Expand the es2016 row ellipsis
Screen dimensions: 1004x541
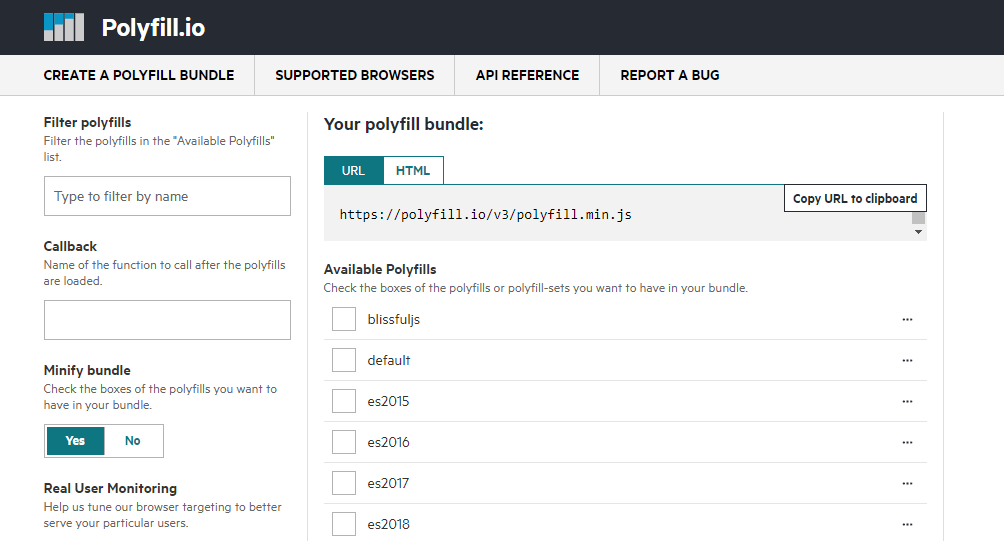tap(907, 442)
